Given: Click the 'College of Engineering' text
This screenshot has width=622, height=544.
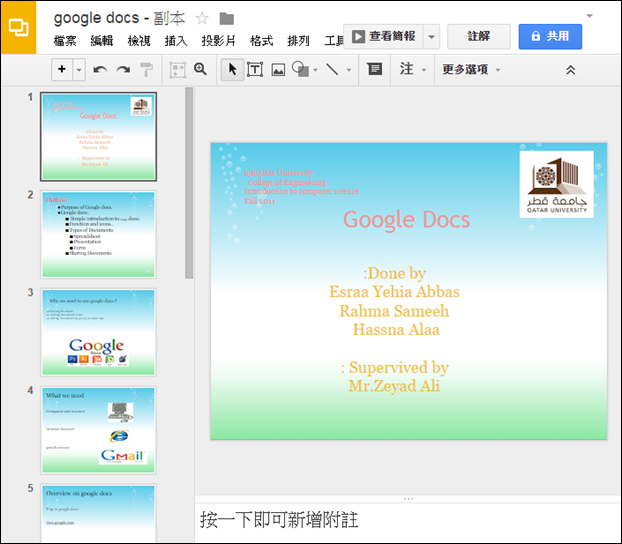Looking at the screenshot, I should coord(287,182).
